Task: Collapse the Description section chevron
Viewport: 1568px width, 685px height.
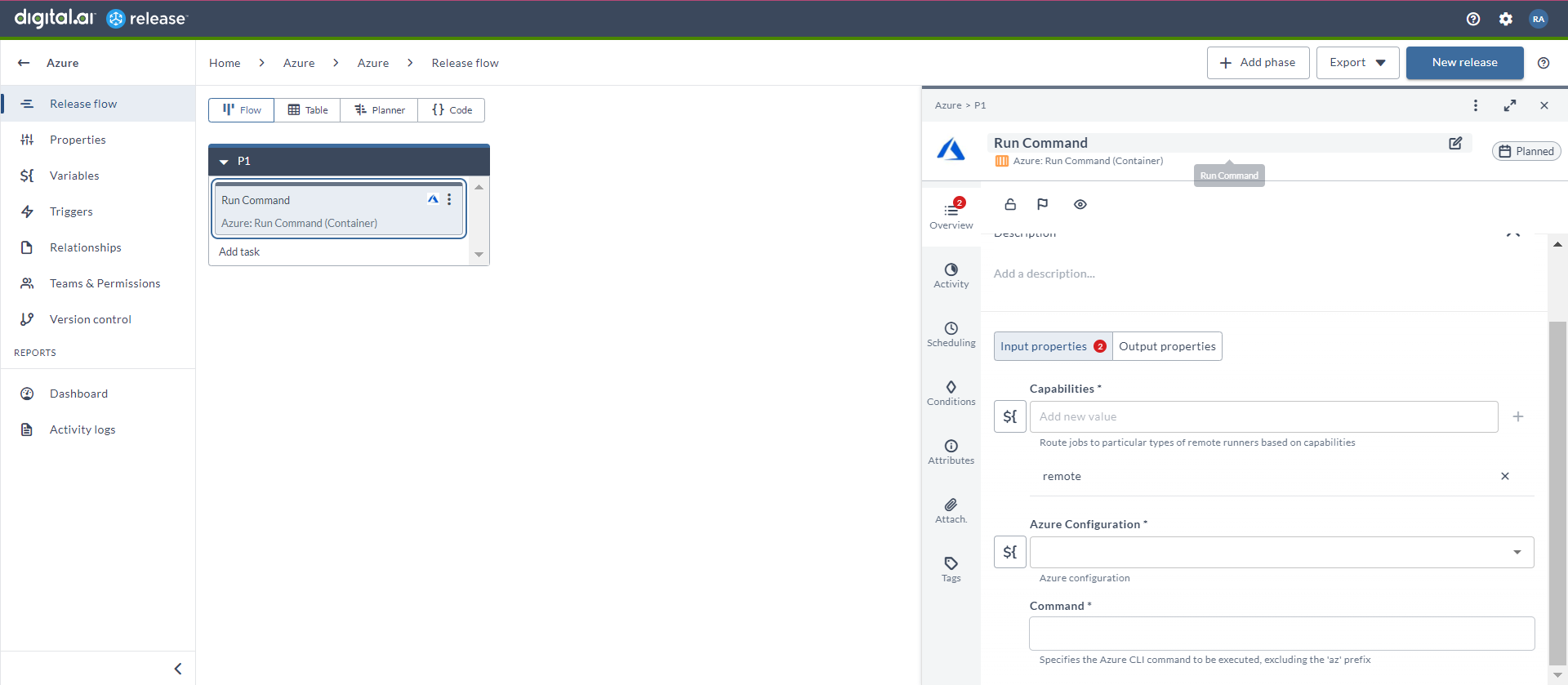Action: (1512, 234)
